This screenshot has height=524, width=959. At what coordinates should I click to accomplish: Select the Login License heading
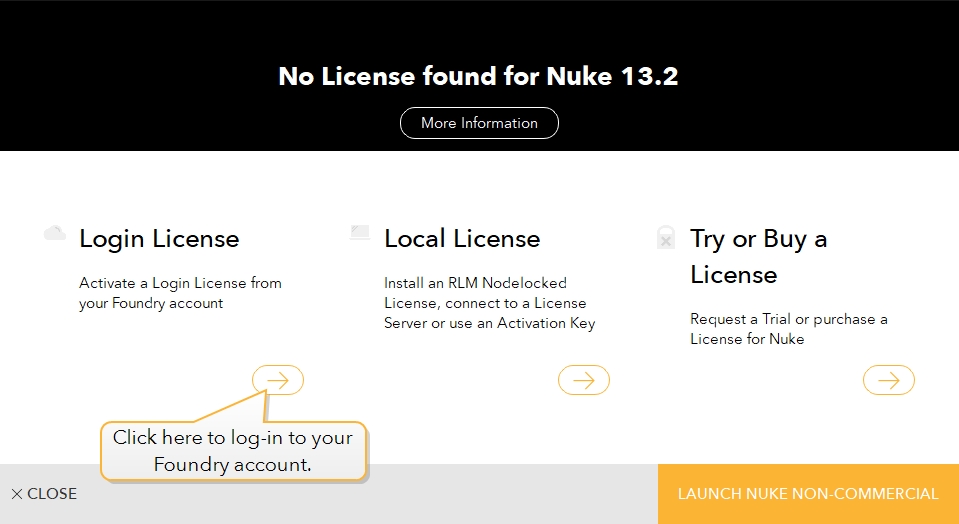(159, 239)
